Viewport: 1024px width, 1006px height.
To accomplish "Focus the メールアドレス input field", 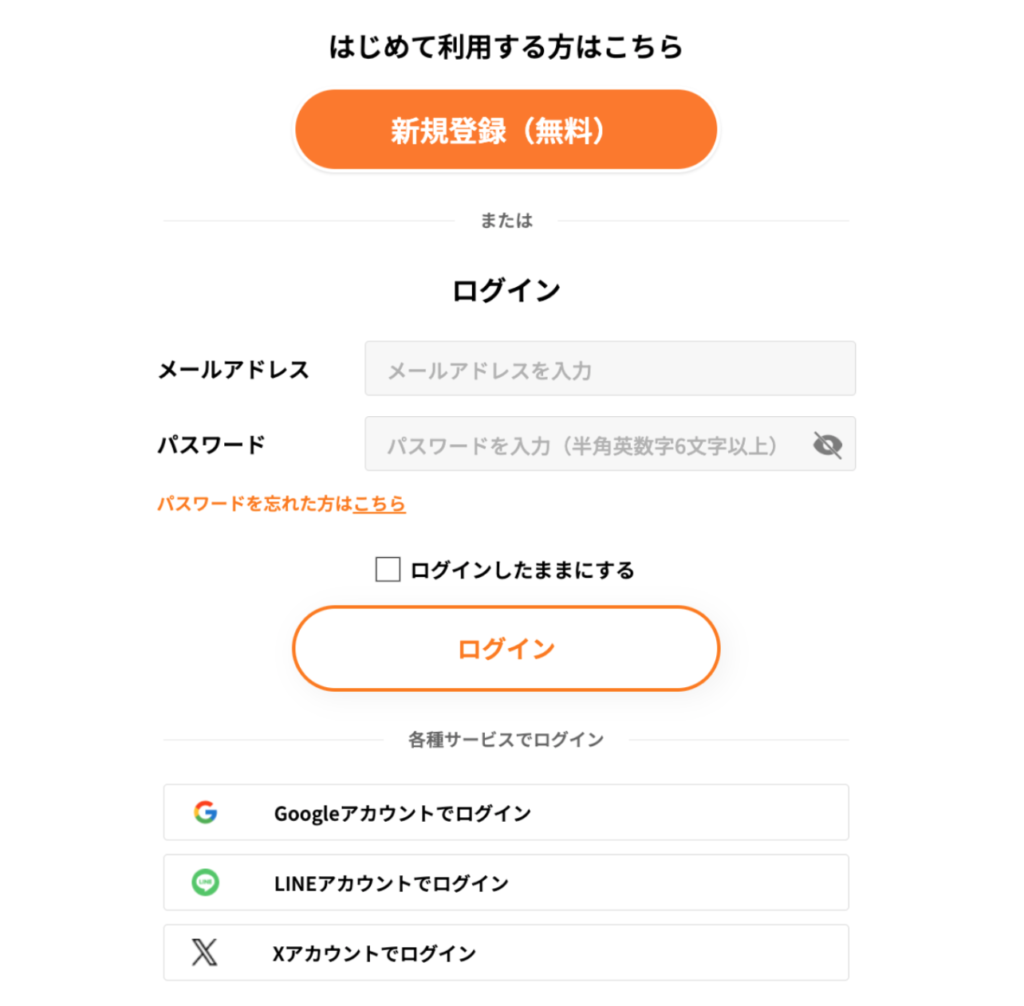I will (x=609, y=370).
